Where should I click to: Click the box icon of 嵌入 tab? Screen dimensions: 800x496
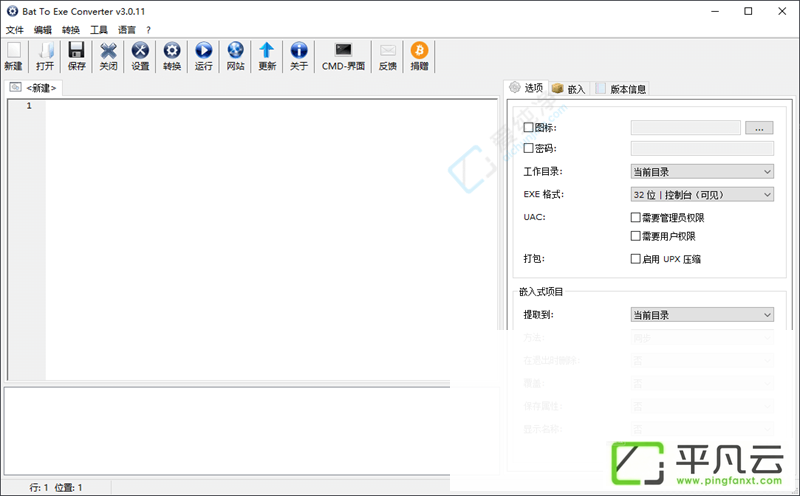557,88
